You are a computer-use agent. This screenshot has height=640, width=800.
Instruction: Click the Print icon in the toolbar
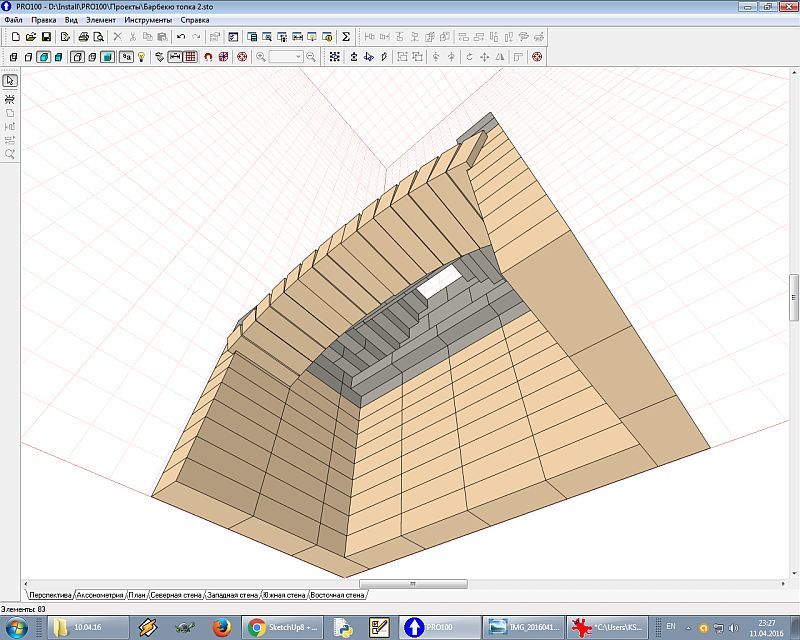click(x=84, y=37)
